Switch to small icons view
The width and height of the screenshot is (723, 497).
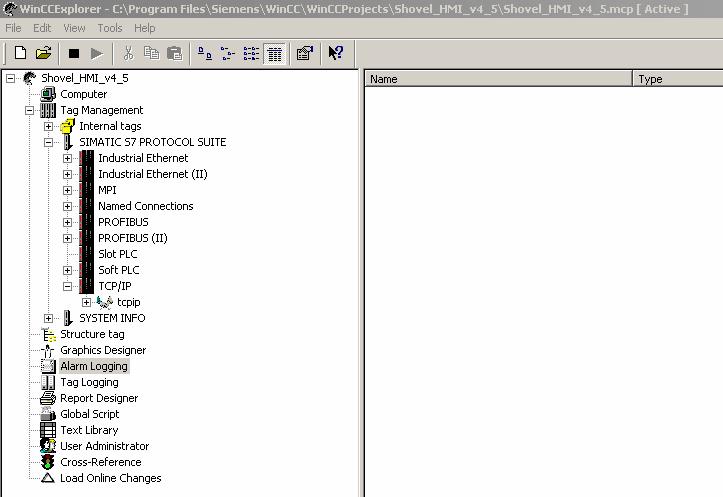point(228,53)
